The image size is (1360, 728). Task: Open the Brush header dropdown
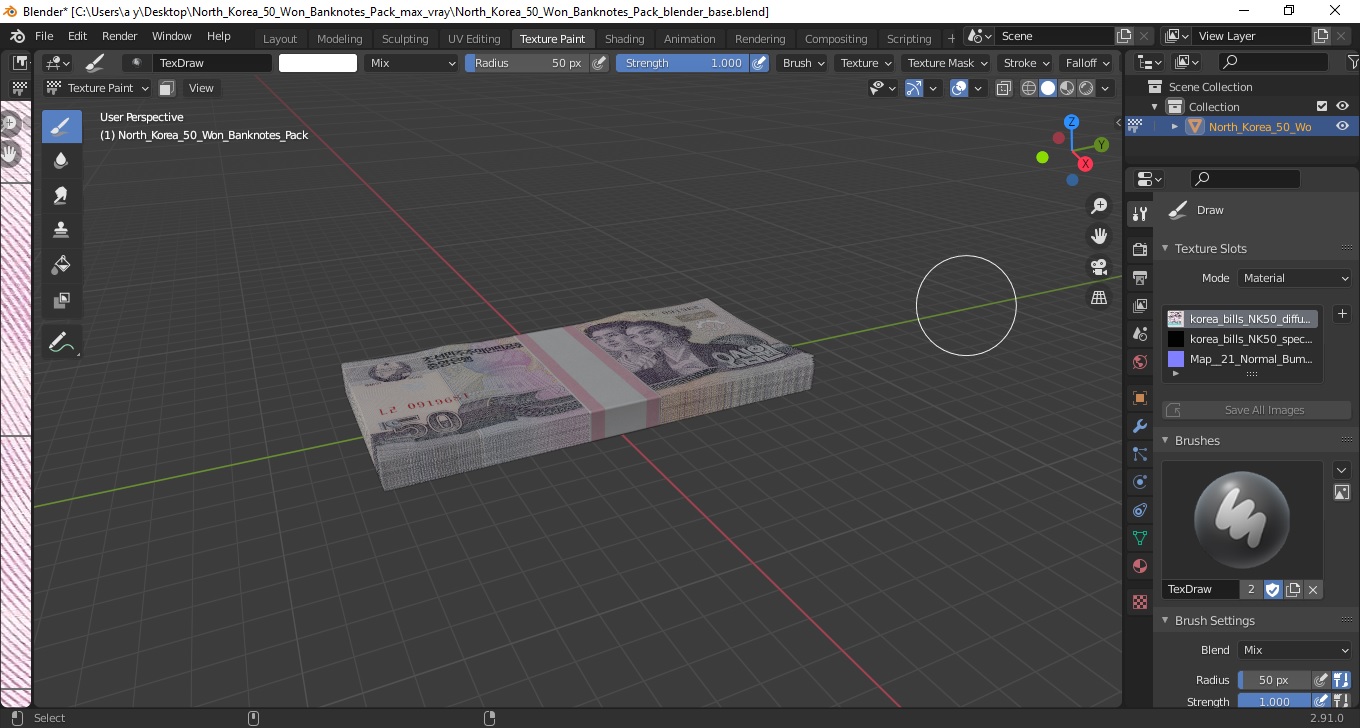[x=803, y=63]
